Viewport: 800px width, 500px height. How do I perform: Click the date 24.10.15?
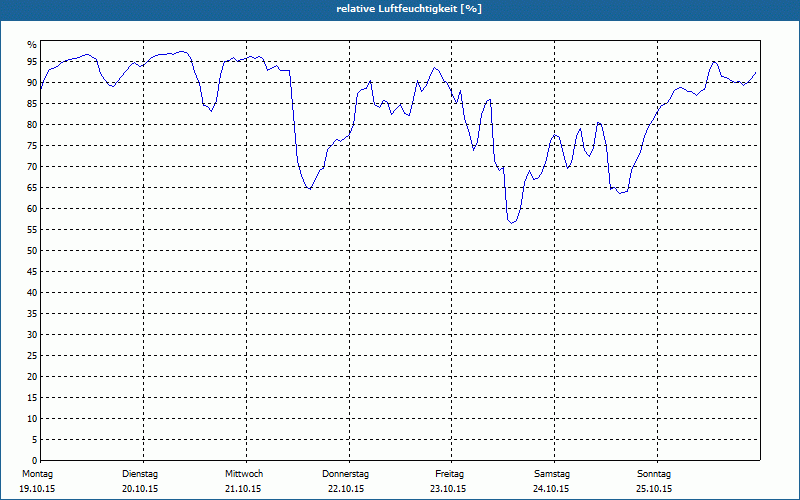click(551, 489)
